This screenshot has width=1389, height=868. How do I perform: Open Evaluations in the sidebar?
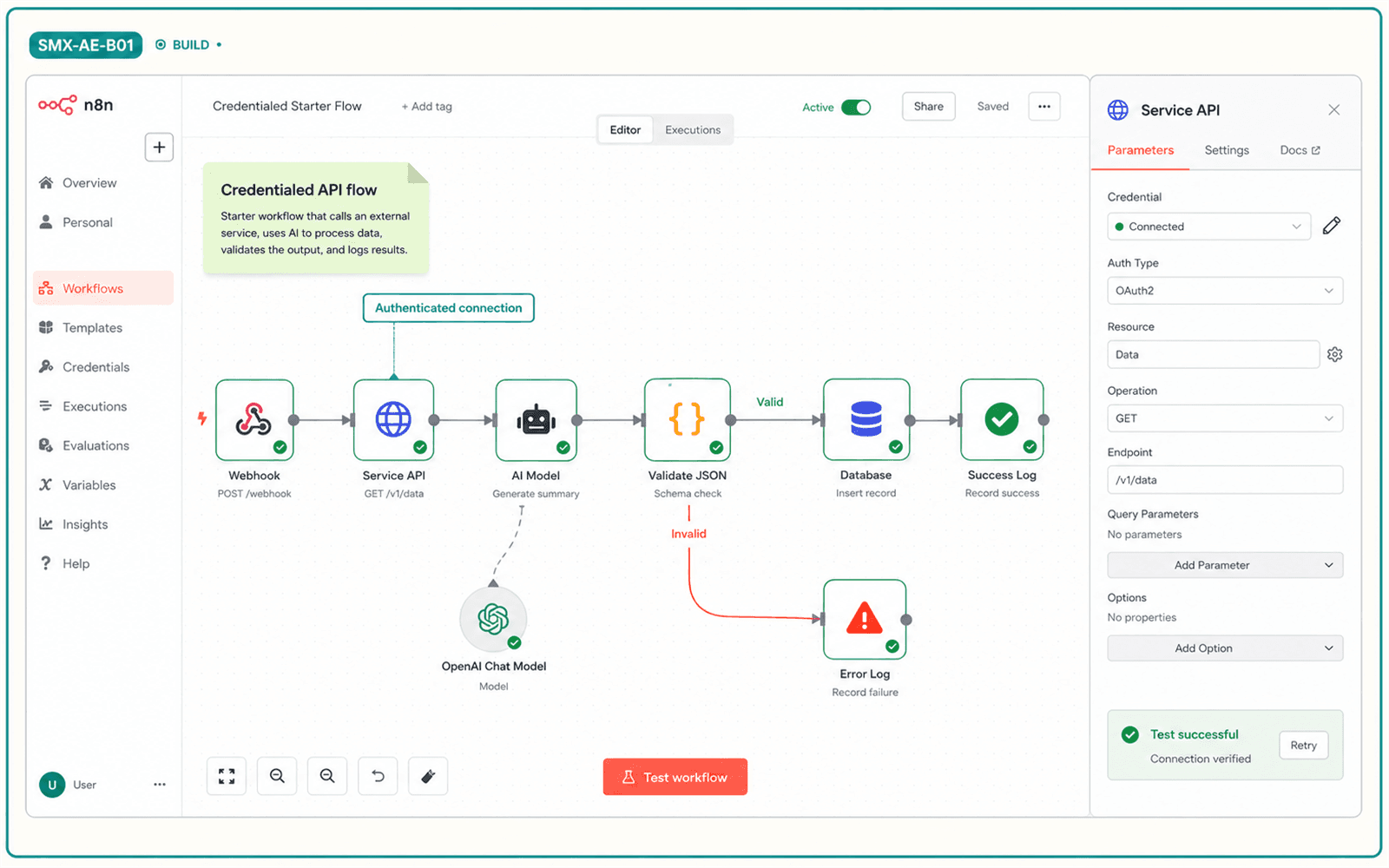click(x=103, y=446)
